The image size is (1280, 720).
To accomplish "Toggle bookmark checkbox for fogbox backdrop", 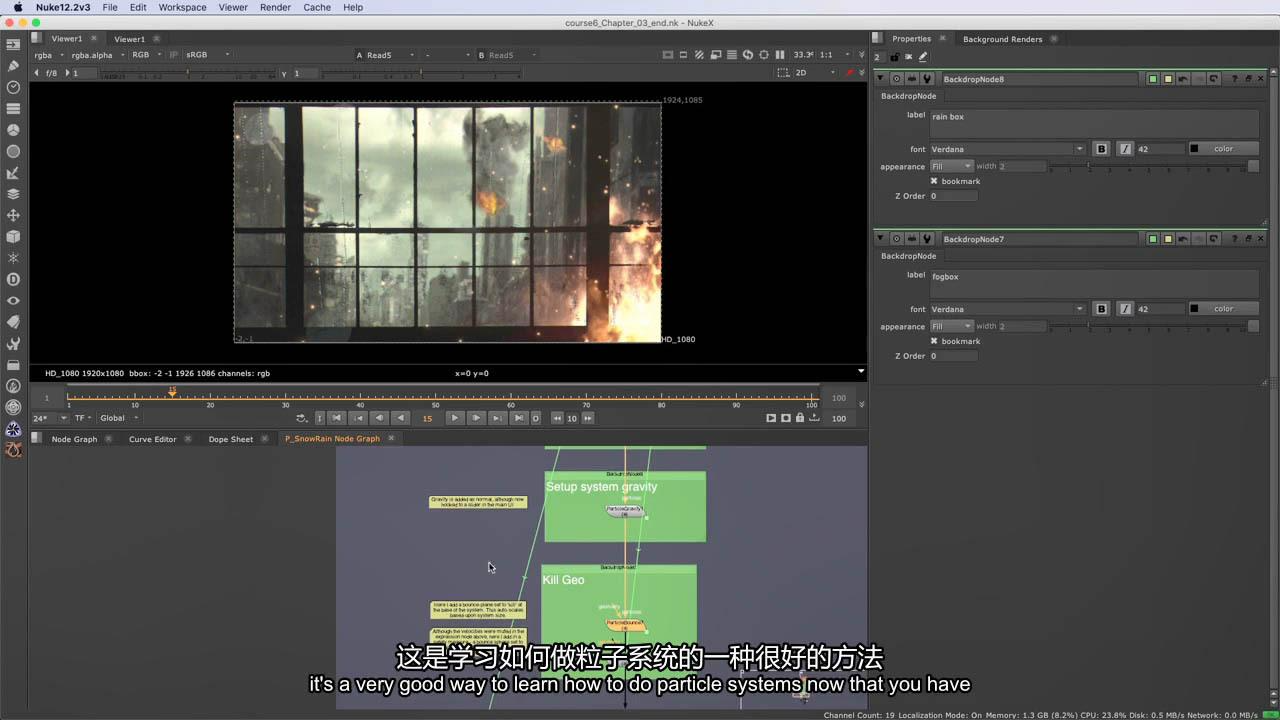I will click(x=934, y=341).
